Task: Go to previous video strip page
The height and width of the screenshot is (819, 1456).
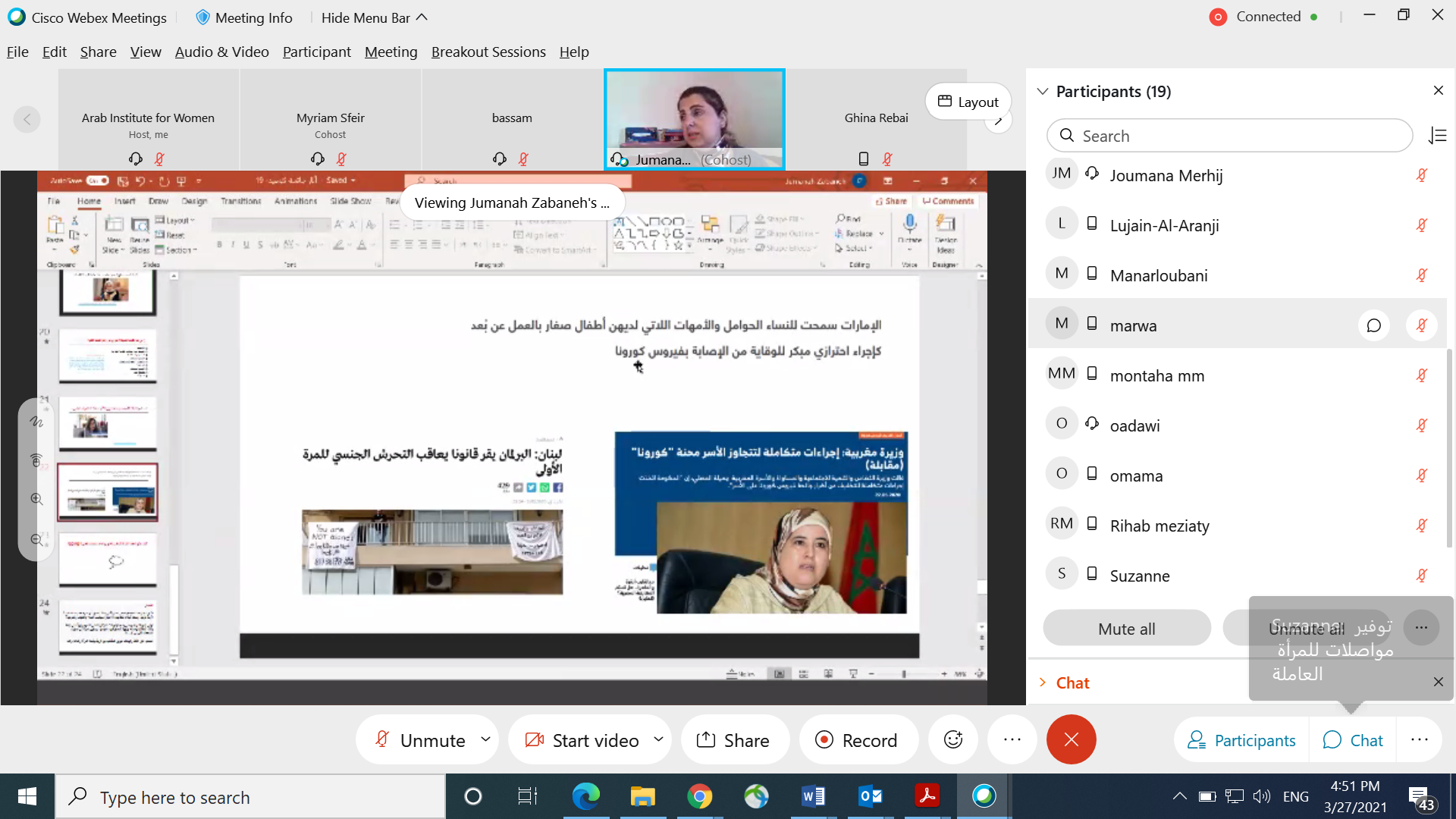Action: [x=27, y=119]
